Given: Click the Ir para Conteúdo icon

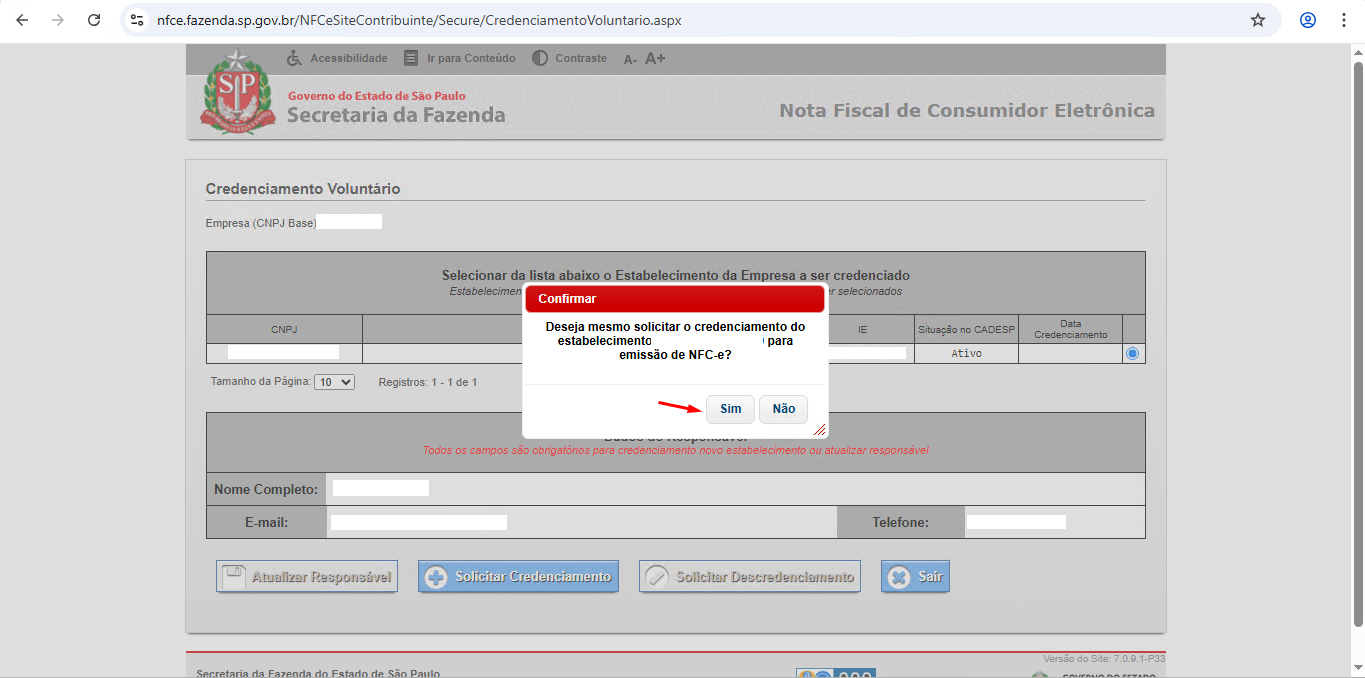Looking at the screenshot, I should (411, 58).
